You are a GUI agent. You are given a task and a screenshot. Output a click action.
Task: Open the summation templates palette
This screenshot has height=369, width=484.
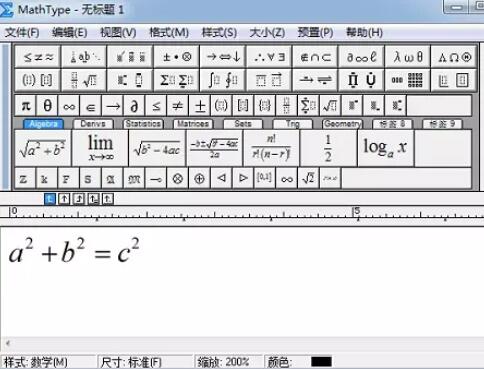[x=177, y=80]
